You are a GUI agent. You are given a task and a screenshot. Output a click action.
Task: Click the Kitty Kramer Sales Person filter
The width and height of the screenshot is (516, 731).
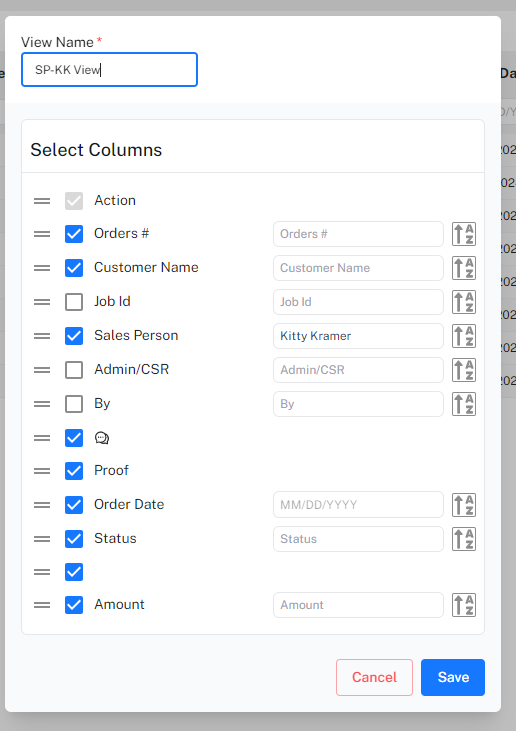point(358,336)
